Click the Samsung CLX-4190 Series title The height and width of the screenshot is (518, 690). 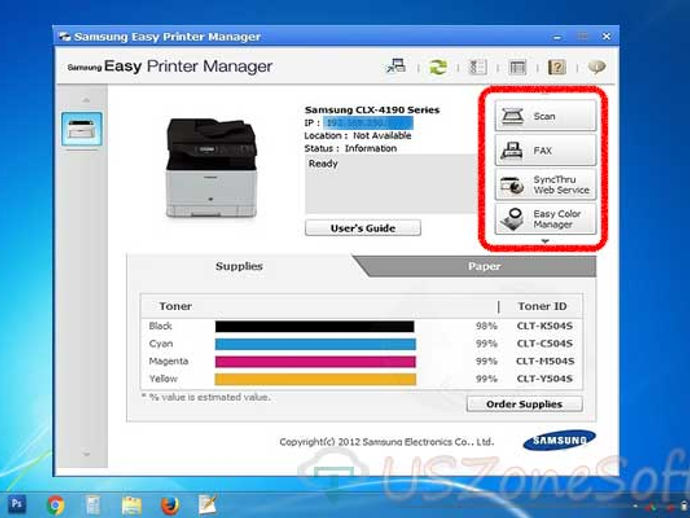[x=372, y=110]
